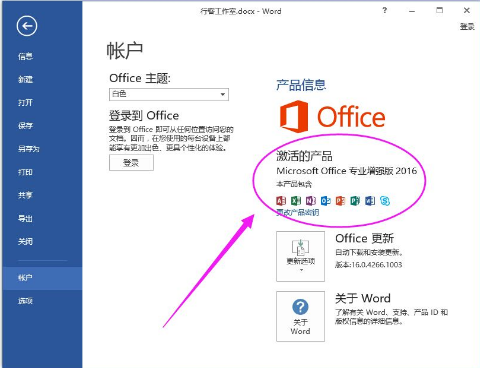Image resolution: width=480 pixels, height=368 pixels.
Task: Click the 激活的产品 heading
Action: click(304, 156)
